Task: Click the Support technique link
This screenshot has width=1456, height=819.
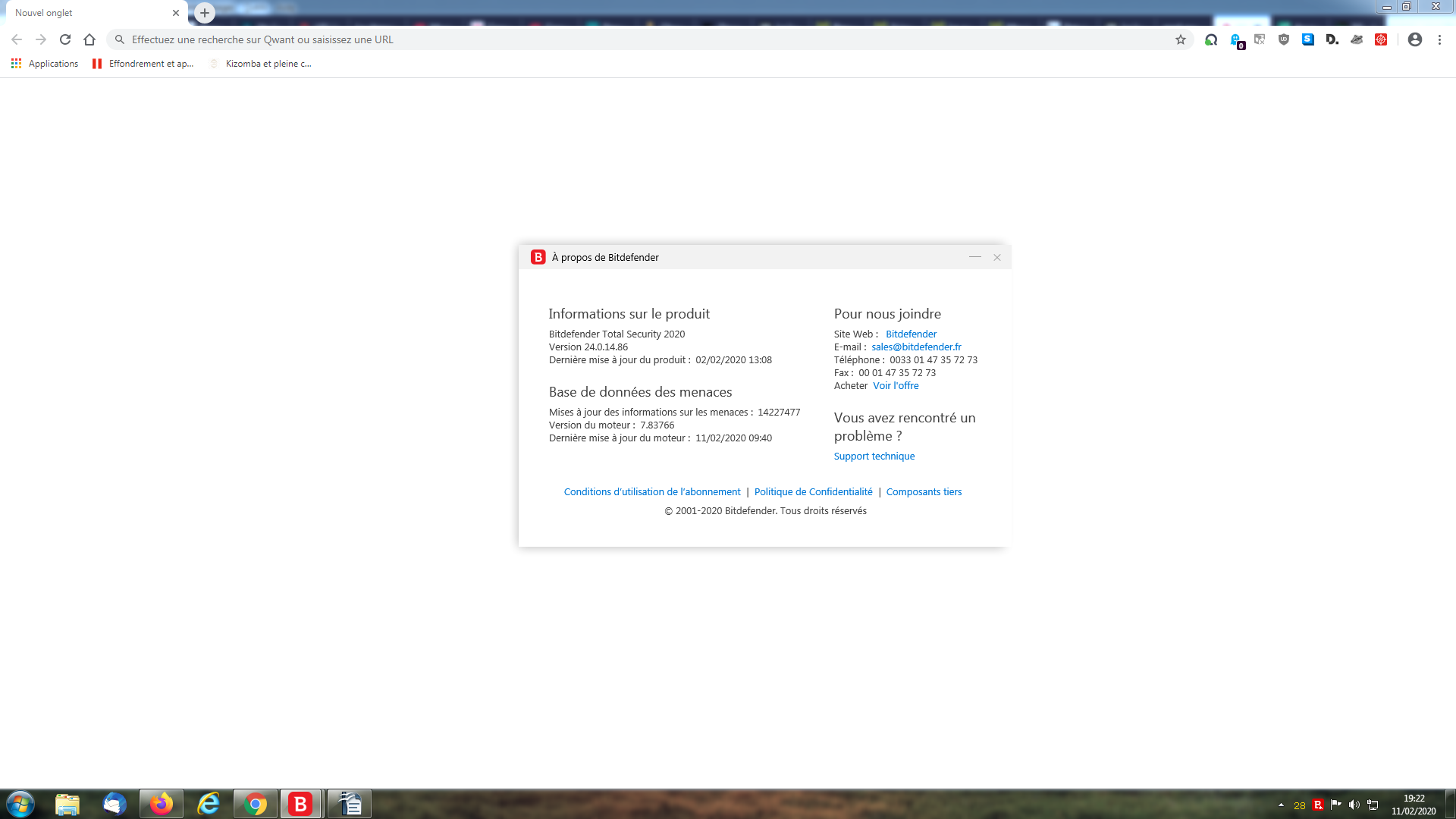Action: 874,456
